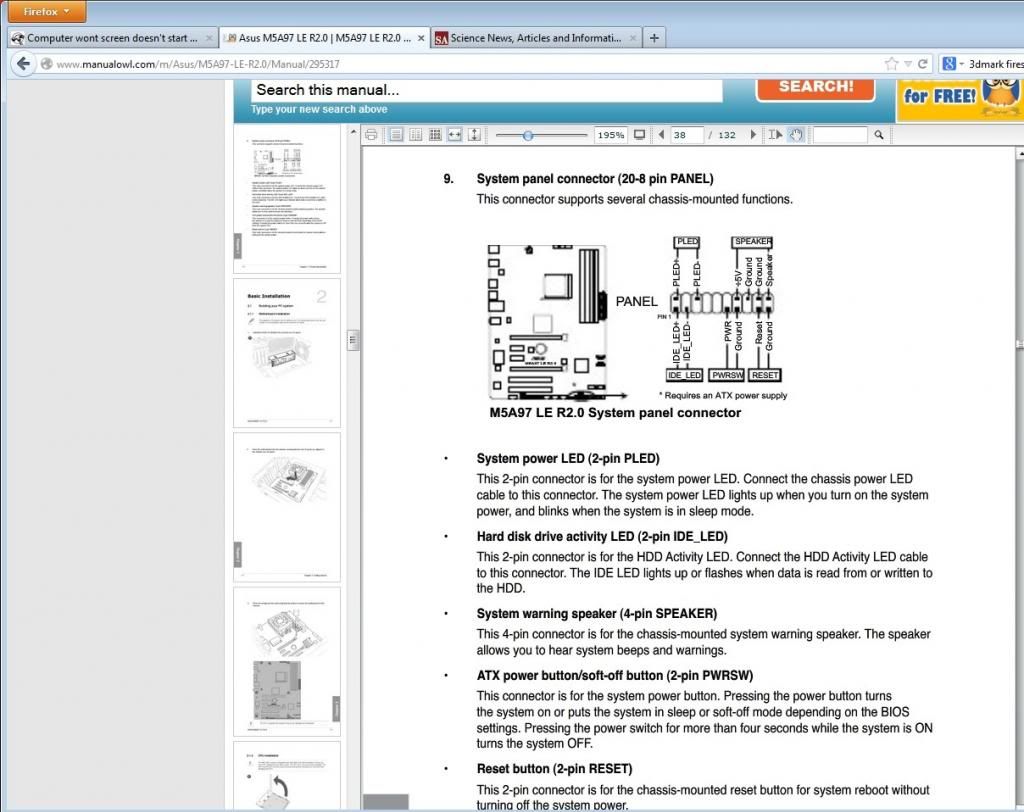Click 'Hard disk drive activity LED (2-pin IDE_LED)' heading
Viewport: 1024px width, 812px height.
point(601,536)
